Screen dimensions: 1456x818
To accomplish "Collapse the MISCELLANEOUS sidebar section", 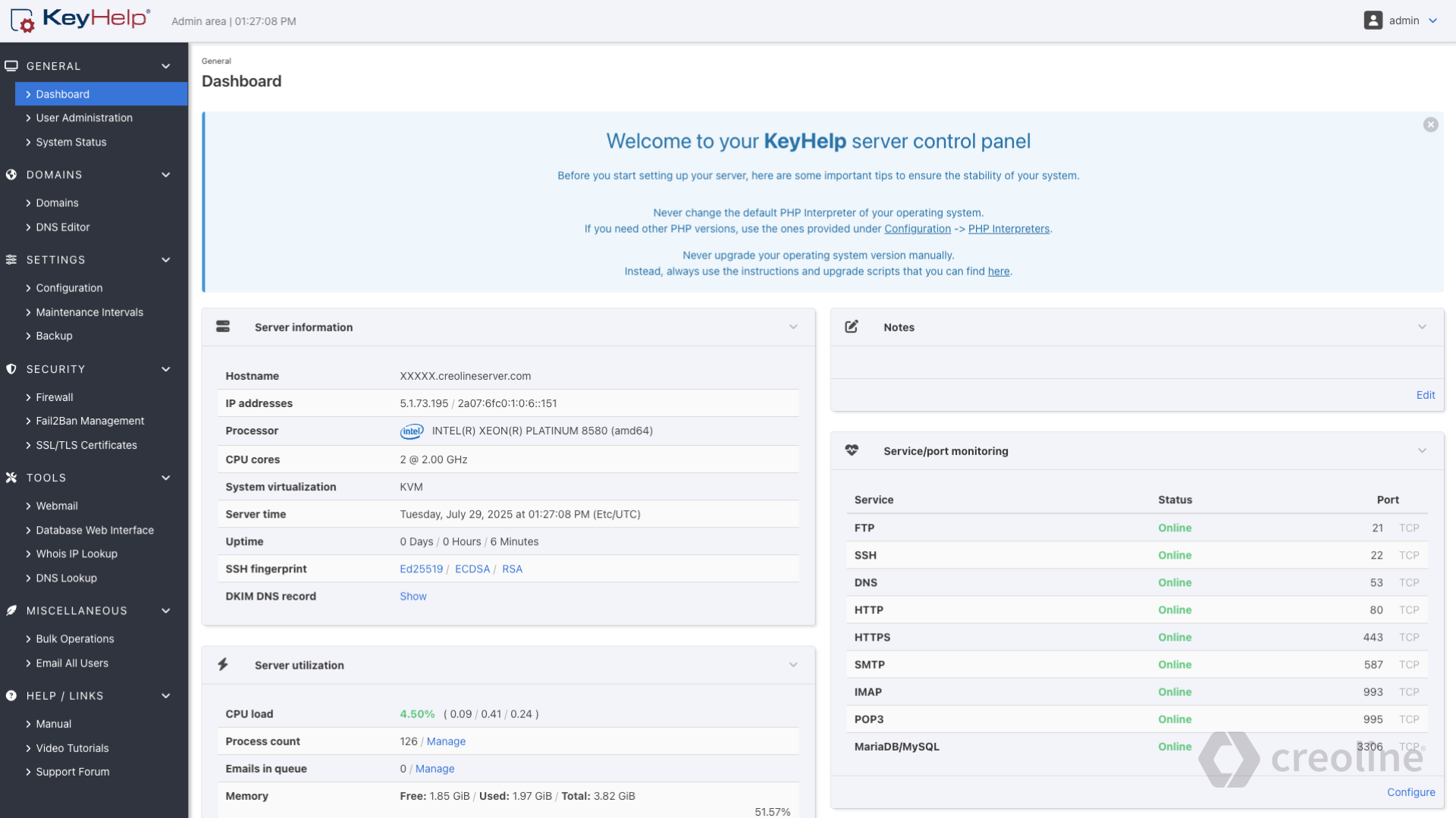I will tap(166, 611).
